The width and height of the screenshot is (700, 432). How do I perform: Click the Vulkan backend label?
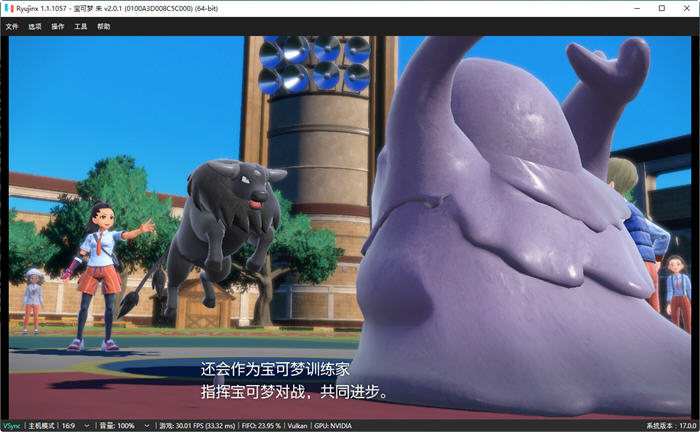[x=297, y=426]
